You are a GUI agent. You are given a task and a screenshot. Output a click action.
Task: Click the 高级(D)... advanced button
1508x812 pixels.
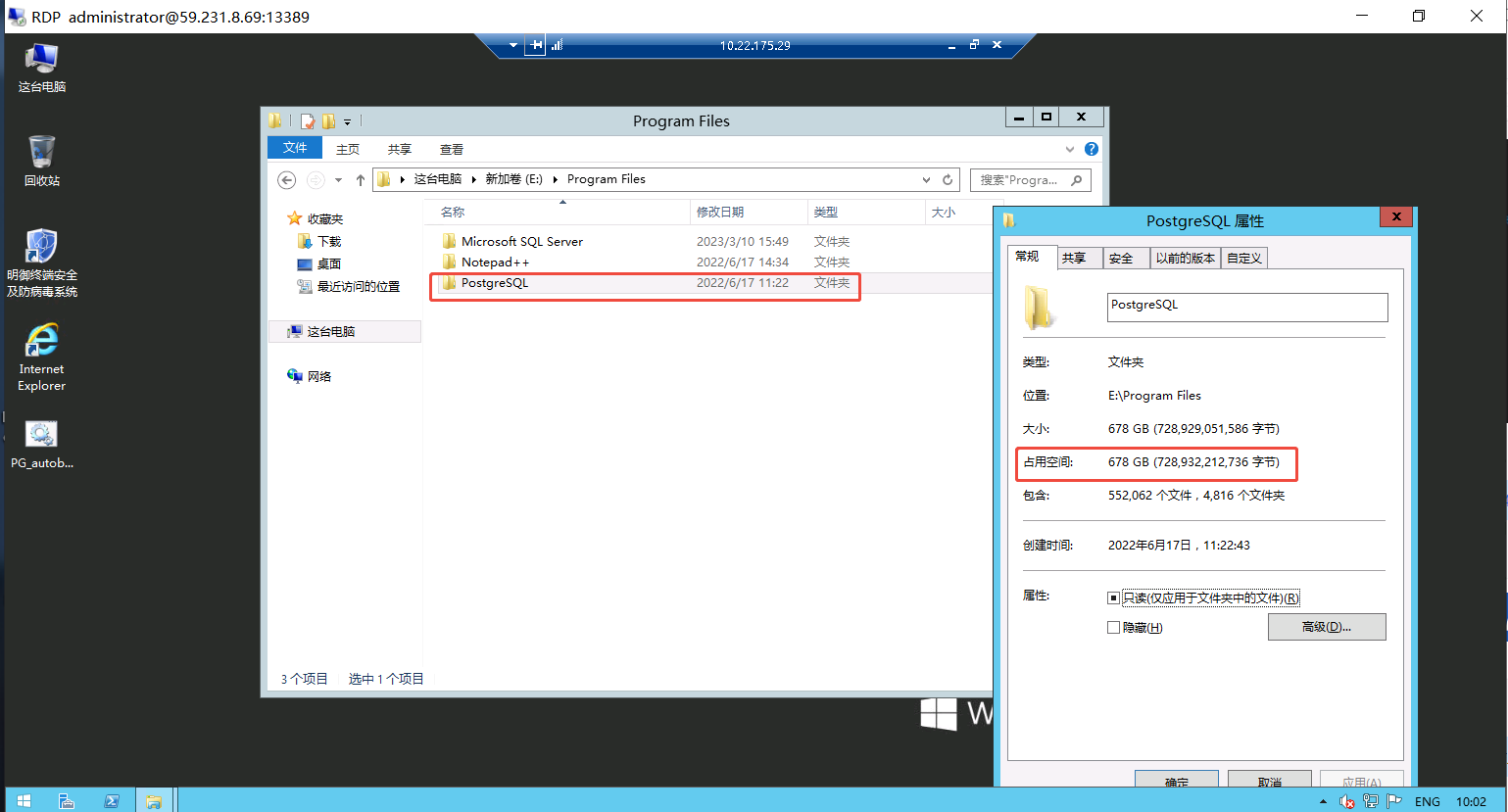tap(1327, 627)
